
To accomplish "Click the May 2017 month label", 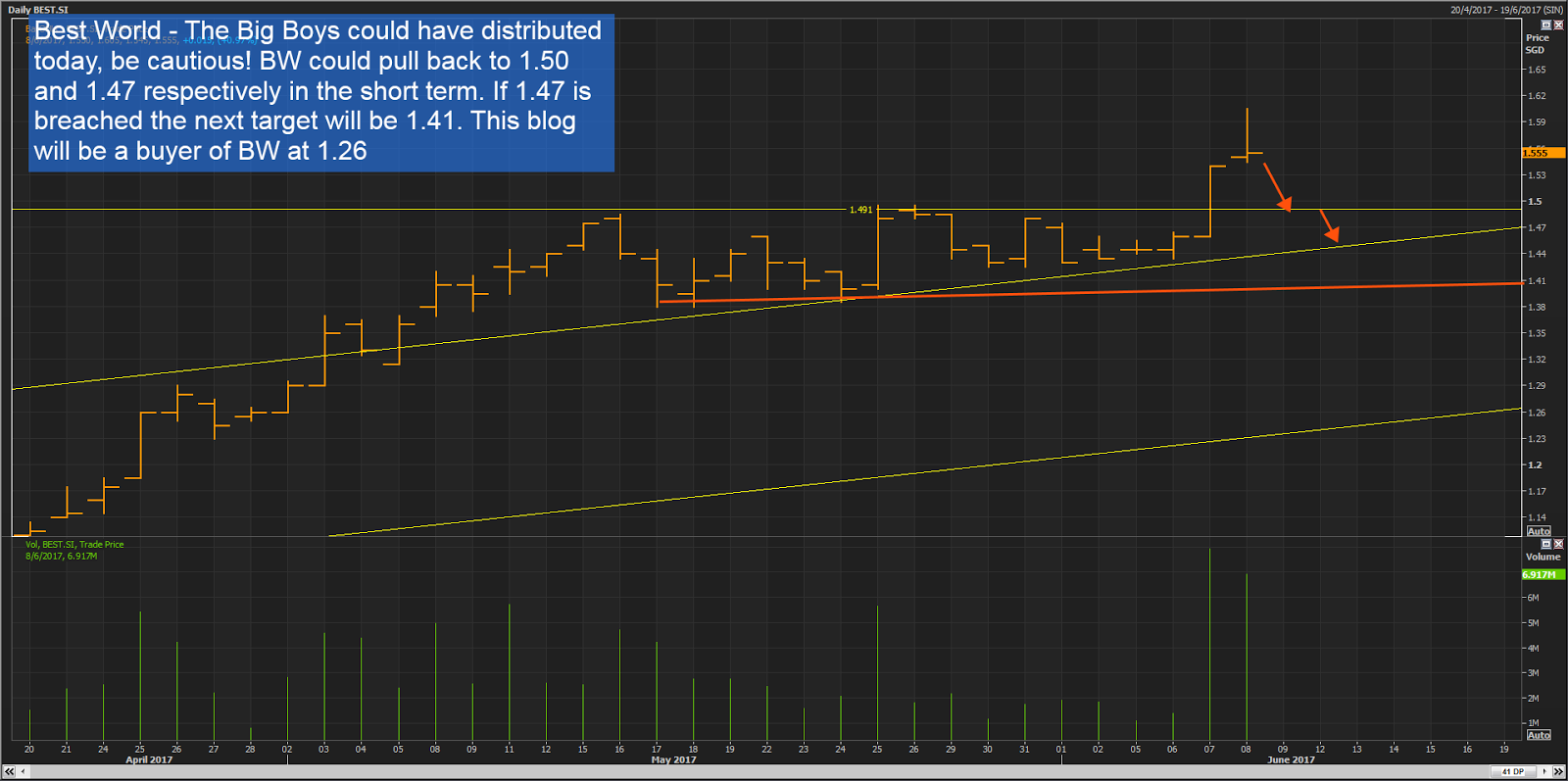I will pyautogui.click(x=673, y=760).
